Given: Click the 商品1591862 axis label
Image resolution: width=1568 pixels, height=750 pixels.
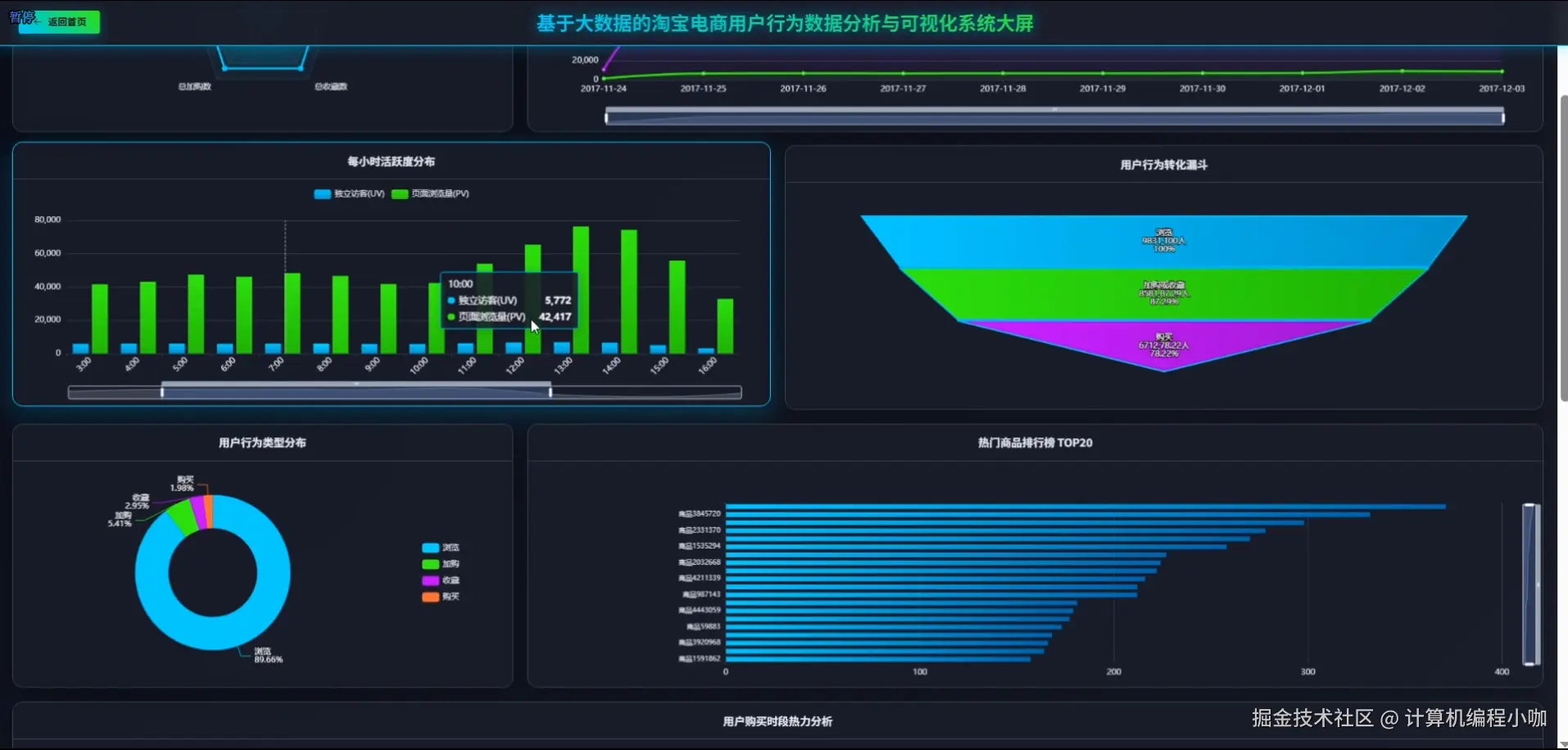Looking at the screenshot, I should coord(699,658).
